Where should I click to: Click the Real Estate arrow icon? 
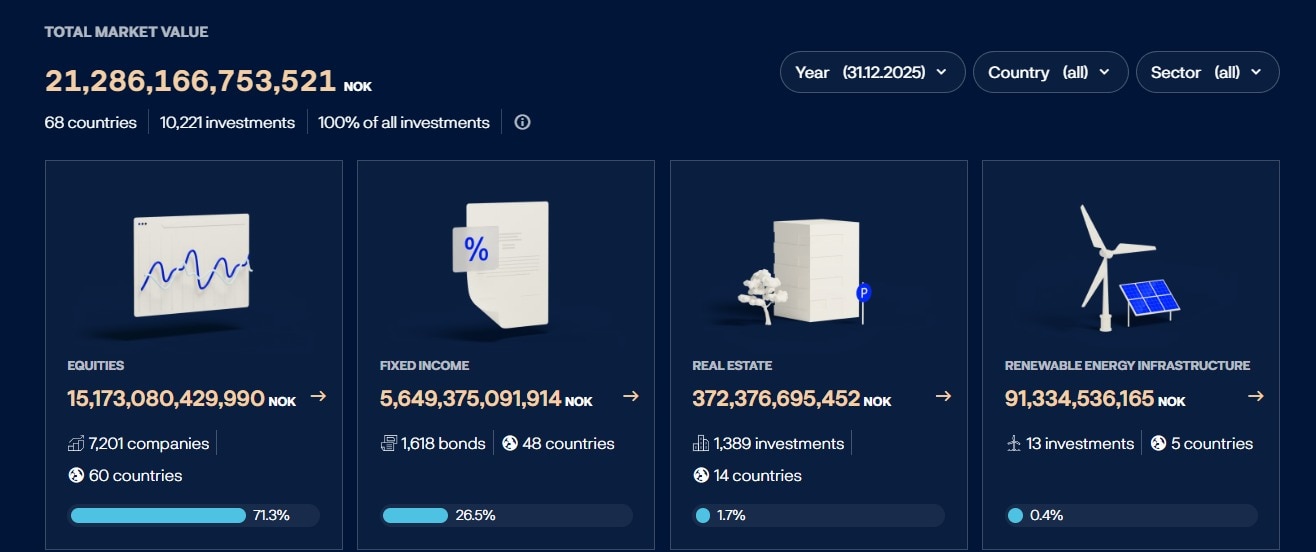[943, 397]
